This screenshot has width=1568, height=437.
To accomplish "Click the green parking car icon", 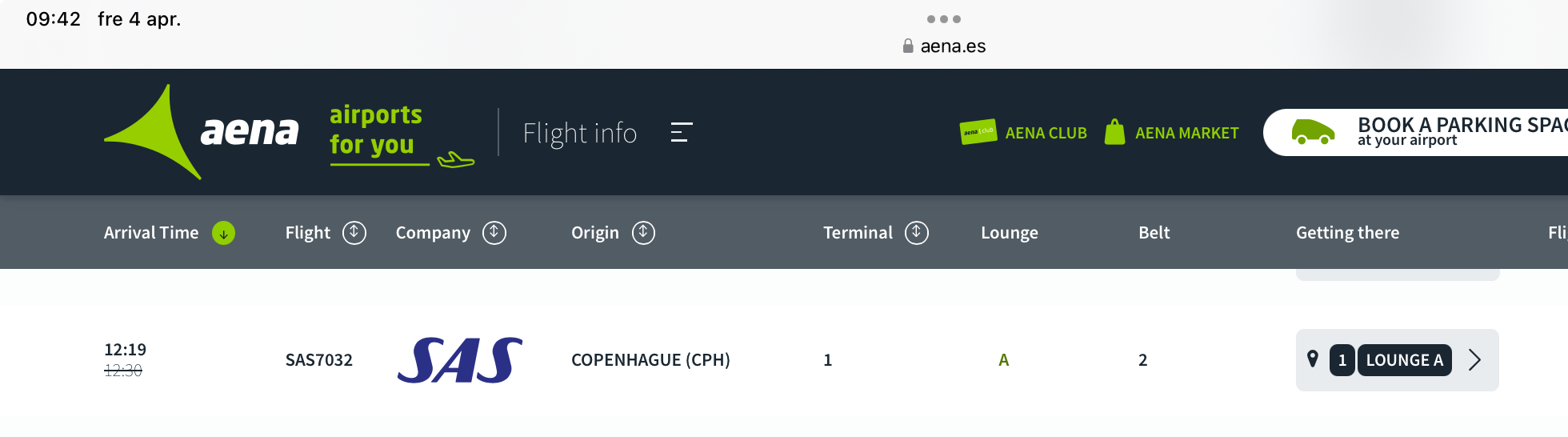I will pos(1313,132).
